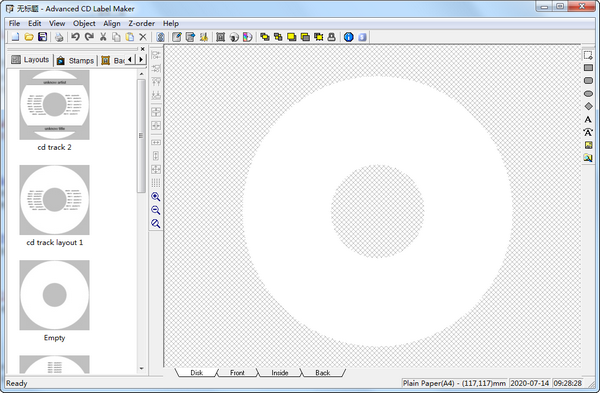Click the print icon in toolbar
The width and height of the screenshot is (600, 393).
tap(59, 37)
